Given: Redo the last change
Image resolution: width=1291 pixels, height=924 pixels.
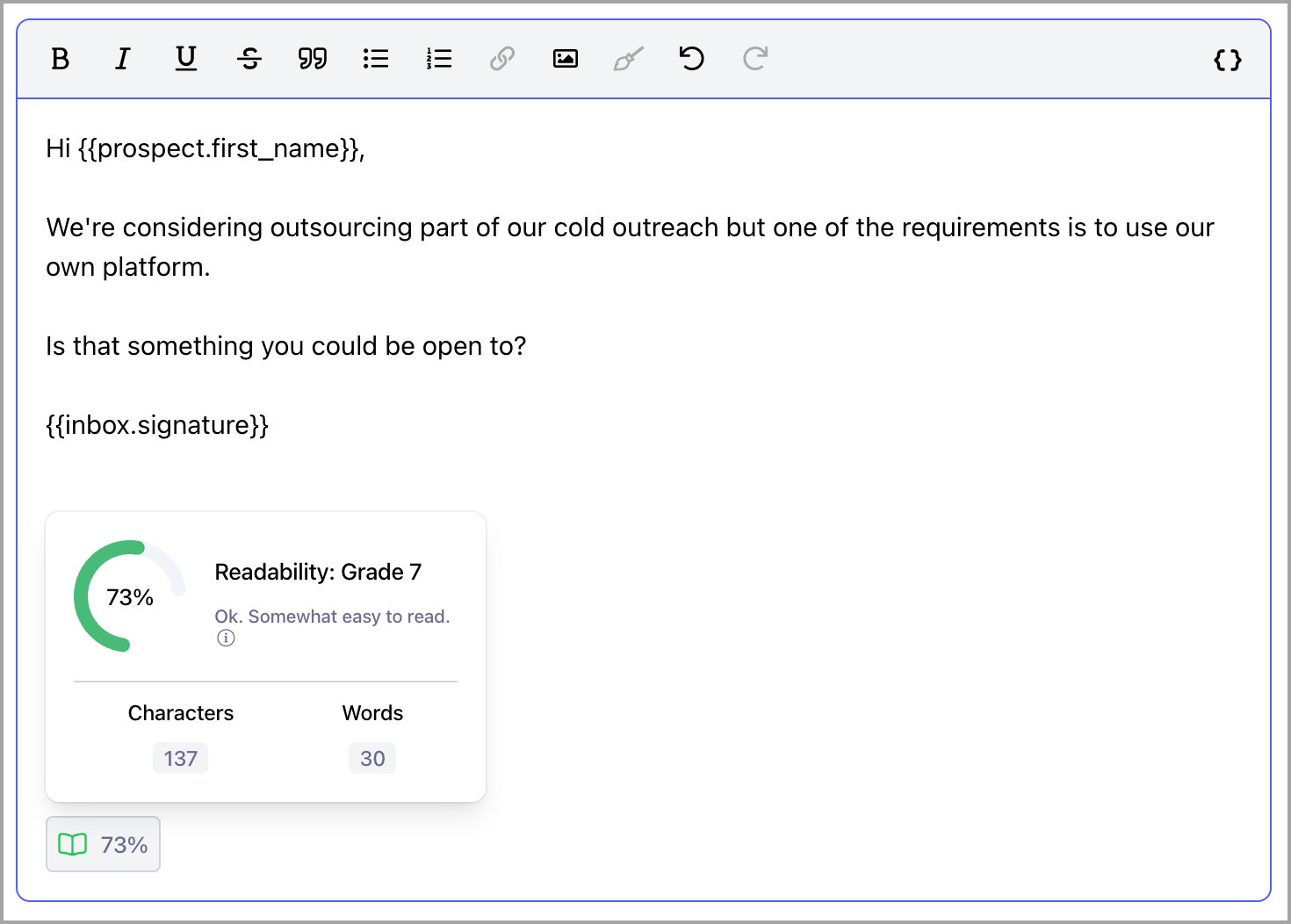Looking at the screenshot, I should 755,59.
